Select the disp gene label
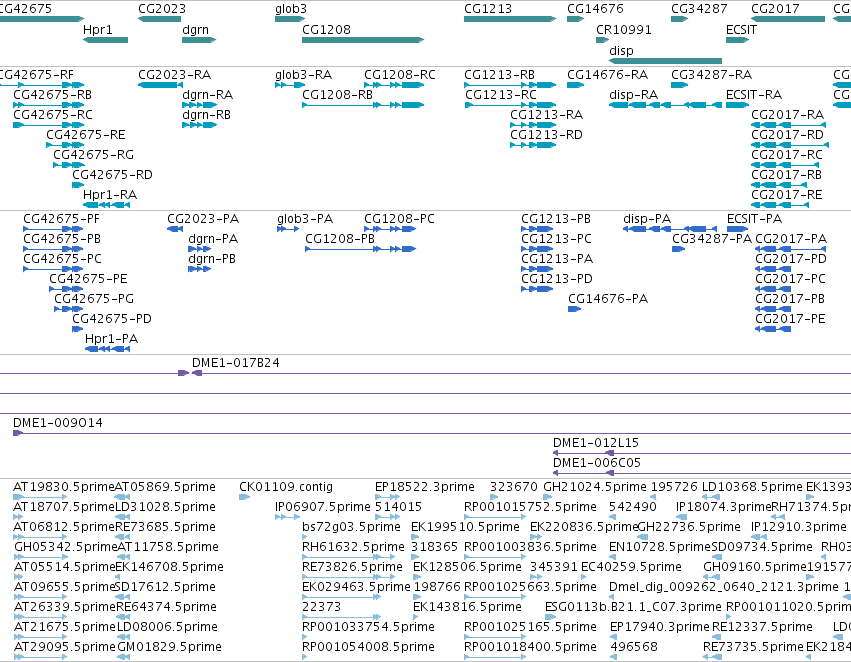 pyautogui.click(x=621, y=50)
